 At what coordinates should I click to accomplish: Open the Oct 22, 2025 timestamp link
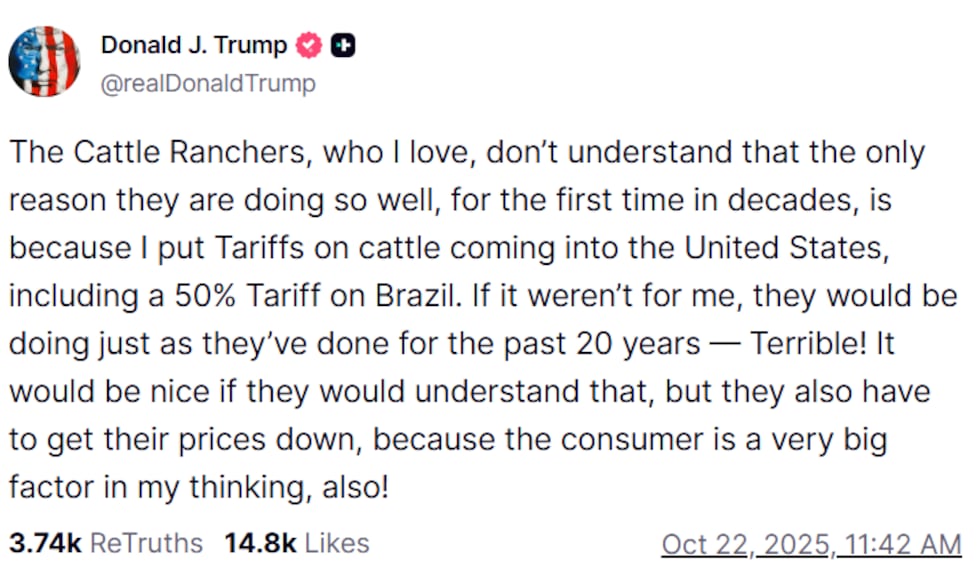[x=810, y=543]
